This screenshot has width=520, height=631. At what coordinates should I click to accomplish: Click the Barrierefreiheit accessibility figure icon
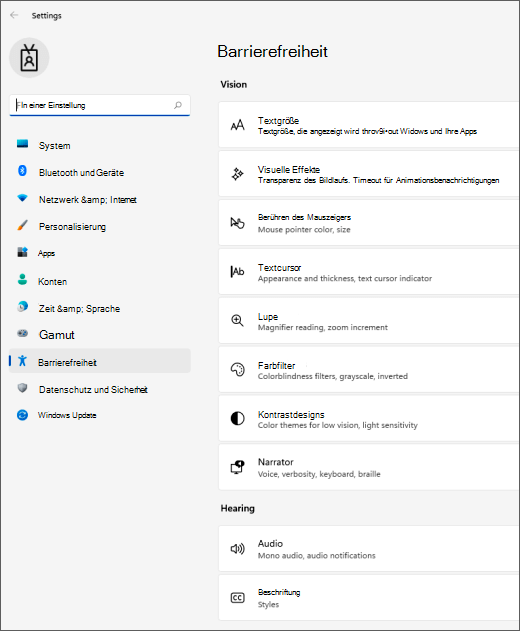pos(23,361)
